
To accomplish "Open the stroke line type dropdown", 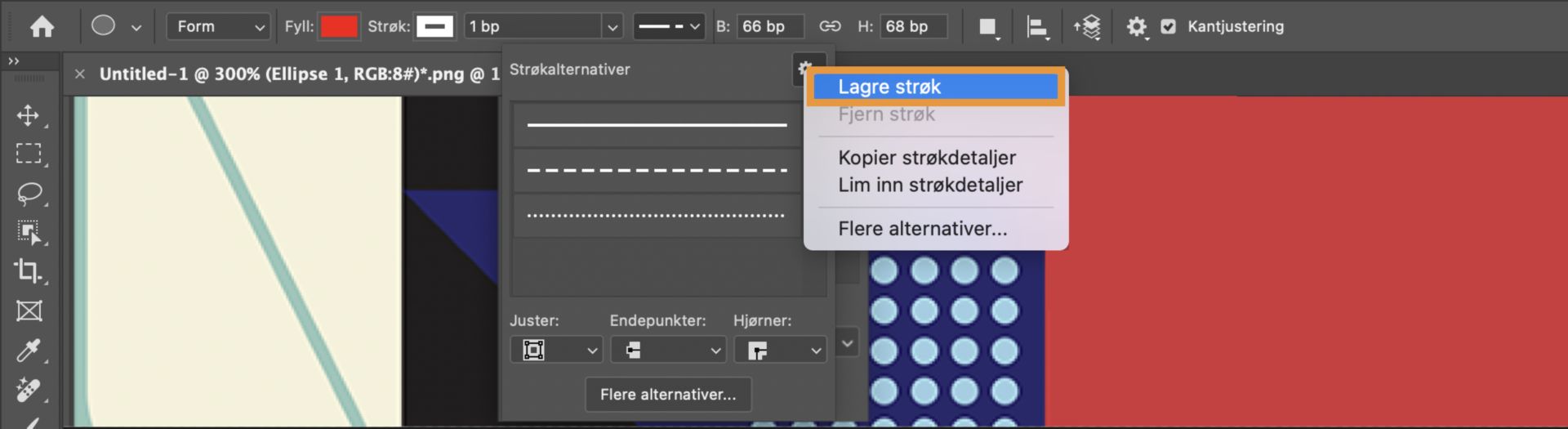I will click(x=669, y=27).
